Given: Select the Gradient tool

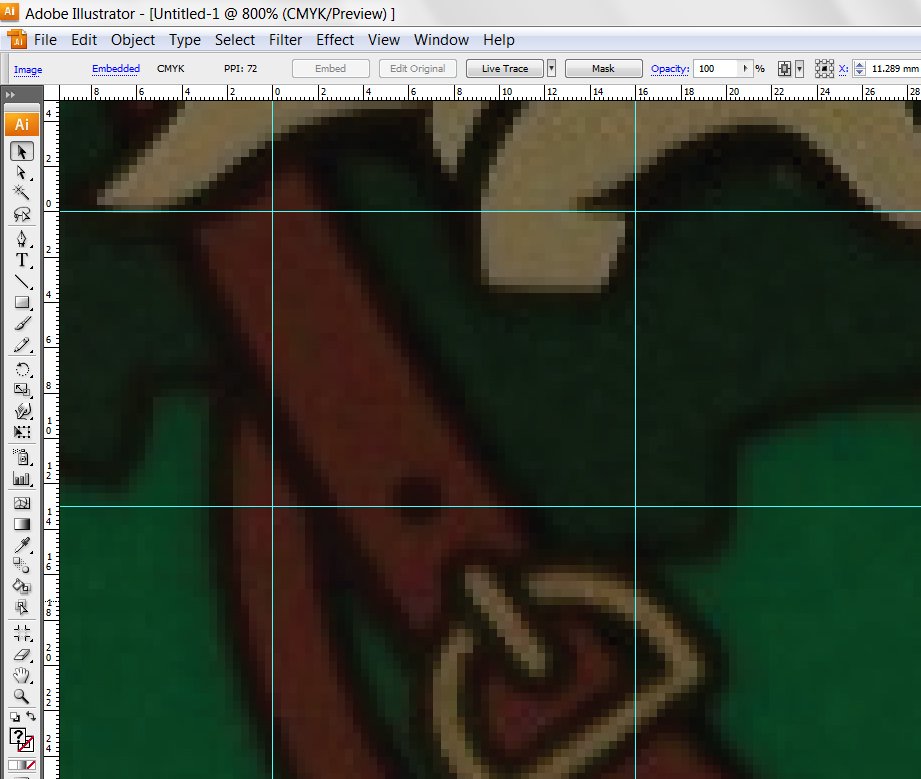Looking at the screenshot, I should coord(21,524).
